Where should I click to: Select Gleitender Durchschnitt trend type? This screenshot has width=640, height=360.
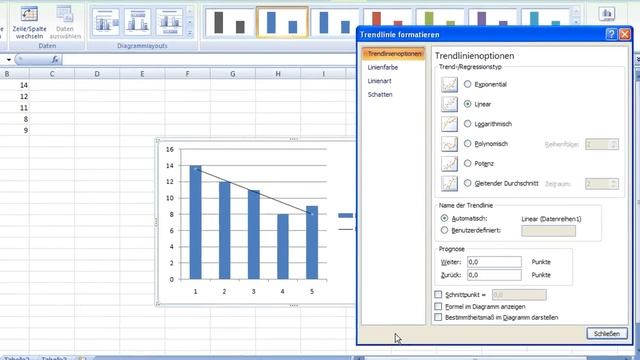[x=467, y=183]
